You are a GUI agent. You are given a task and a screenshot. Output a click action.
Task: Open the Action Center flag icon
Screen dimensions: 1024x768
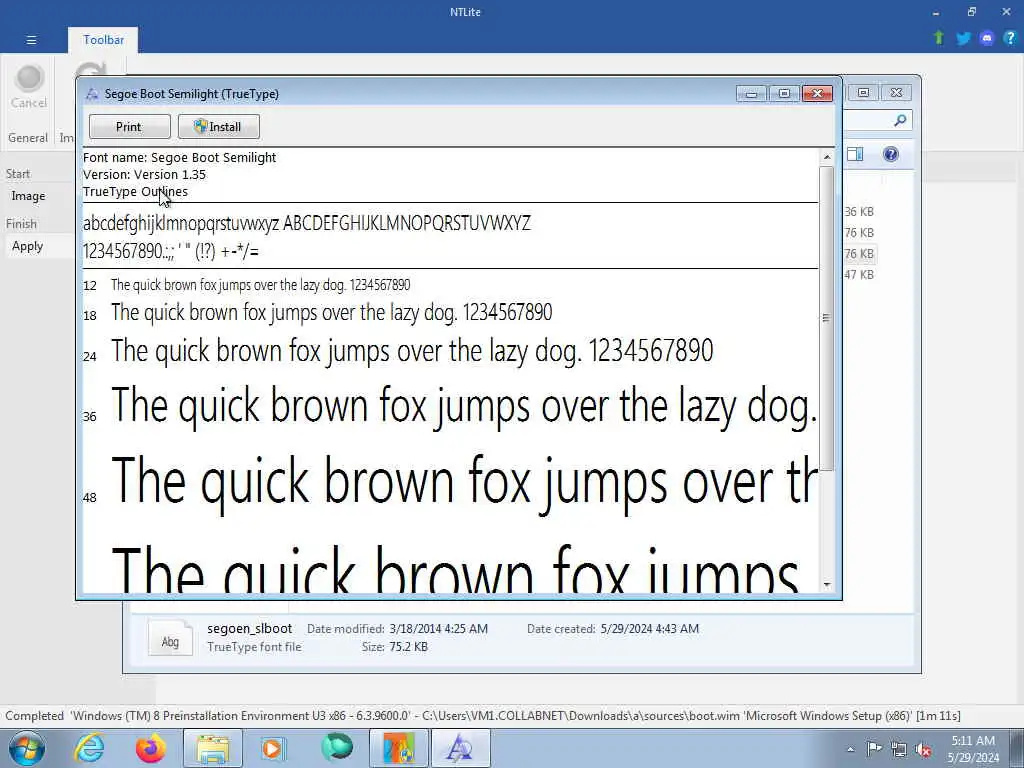pyautogui.click(x=874, y=749)
